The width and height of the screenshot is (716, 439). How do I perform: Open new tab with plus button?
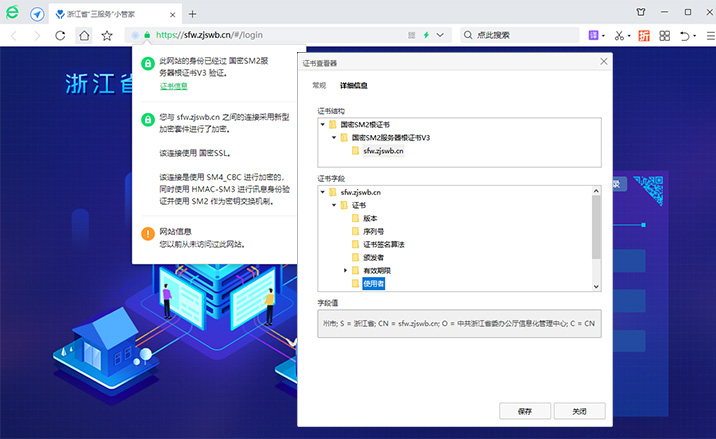[192, 14]
